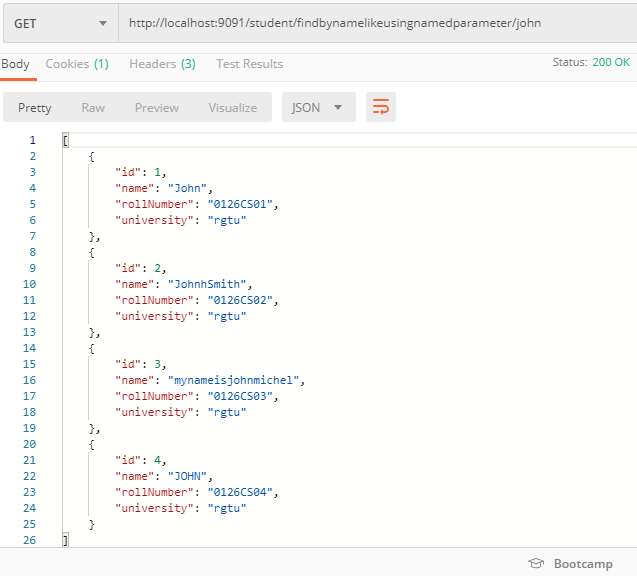Open the Headers (3) tab
Viewport: 637px width, 576px height.
point(162,64)
